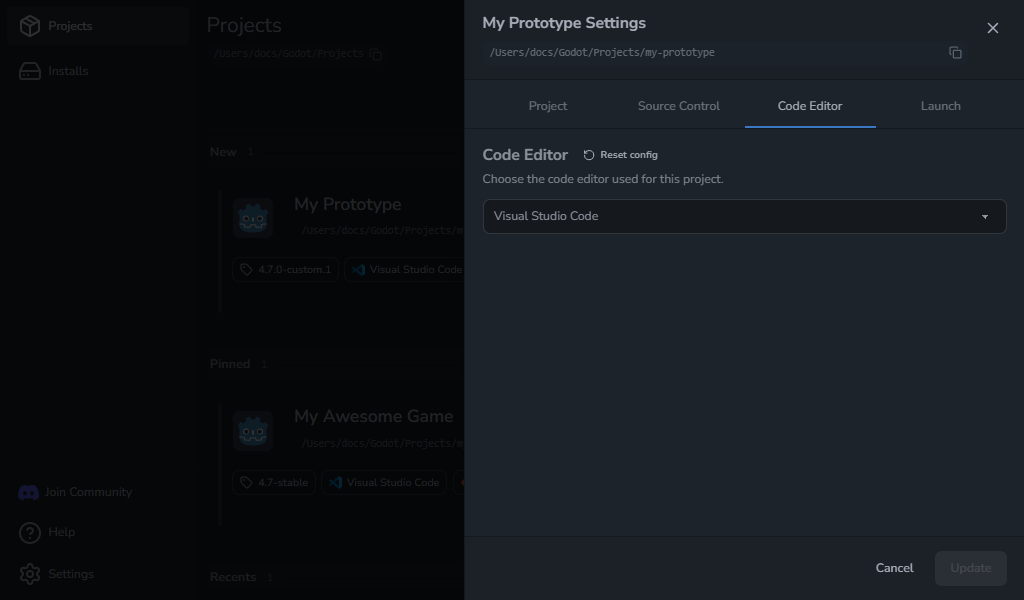This screenshot has width=1024, height=600.
Task: Click the Code Editor section heading
Action: [x=525, y=155]
